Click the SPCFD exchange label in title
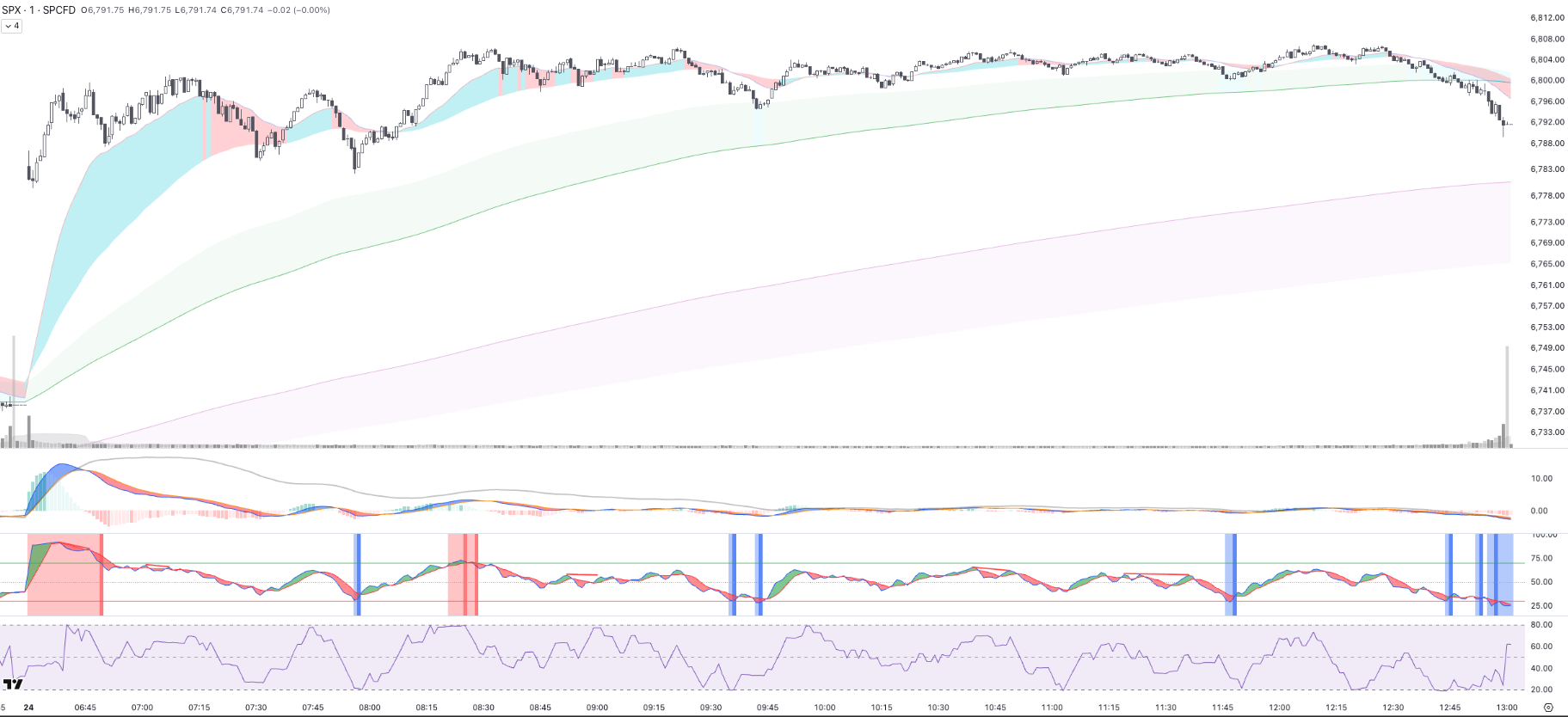This screenshot has width=1568, height=717. [58, 10]
